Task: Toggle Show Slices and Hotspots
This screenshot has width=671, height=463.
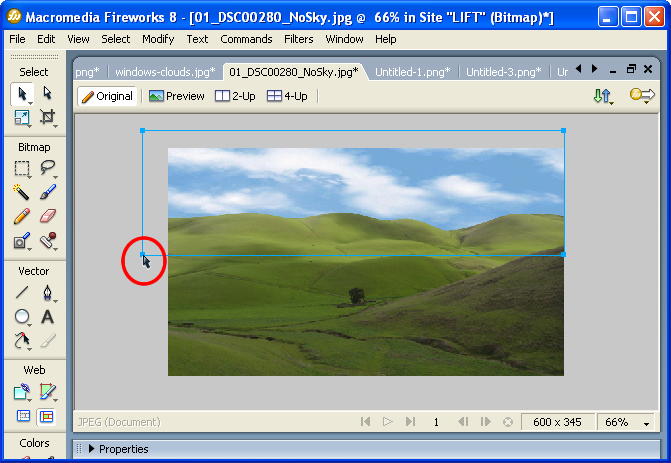Action: coord(47,416)
